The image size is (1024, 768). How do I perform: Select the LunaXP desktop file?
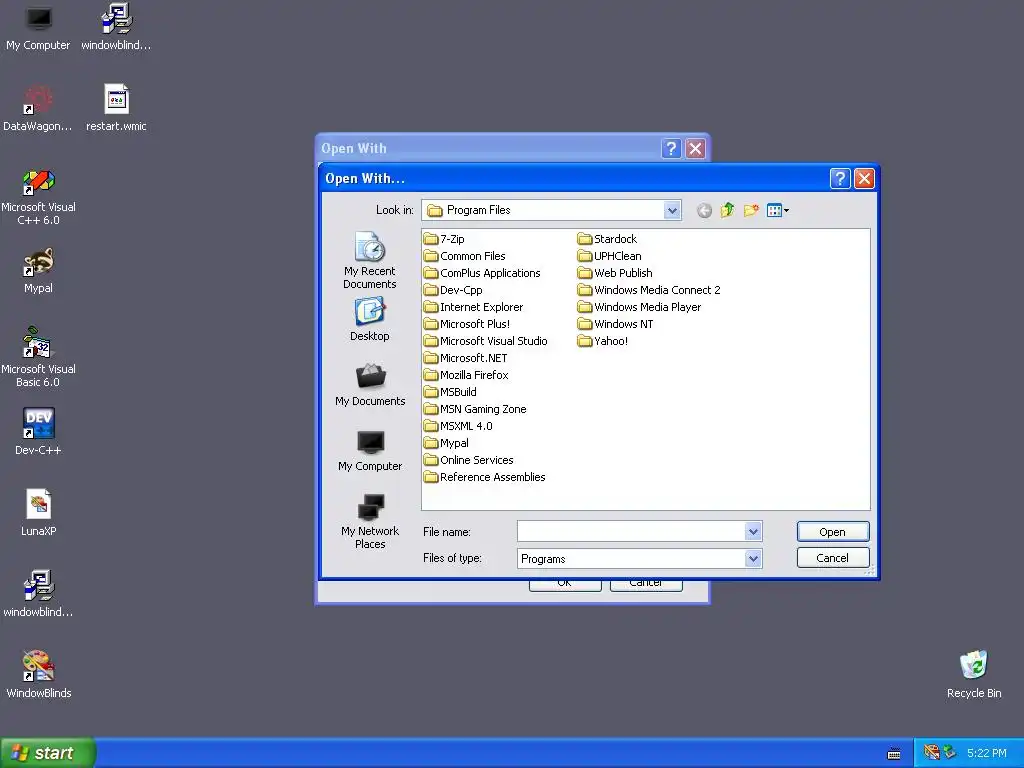pyautogui.click(x=38, y=513)
